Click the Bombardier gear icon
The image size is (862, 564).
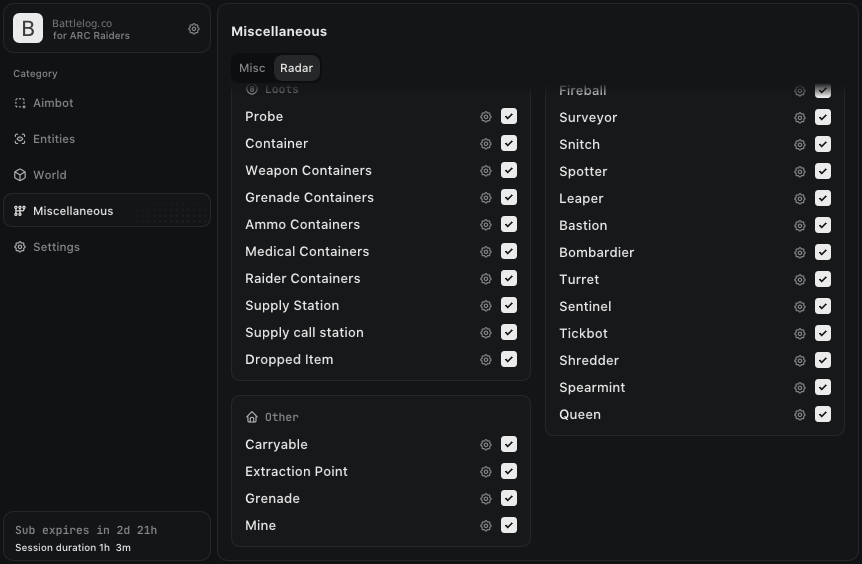pos(799,252)
